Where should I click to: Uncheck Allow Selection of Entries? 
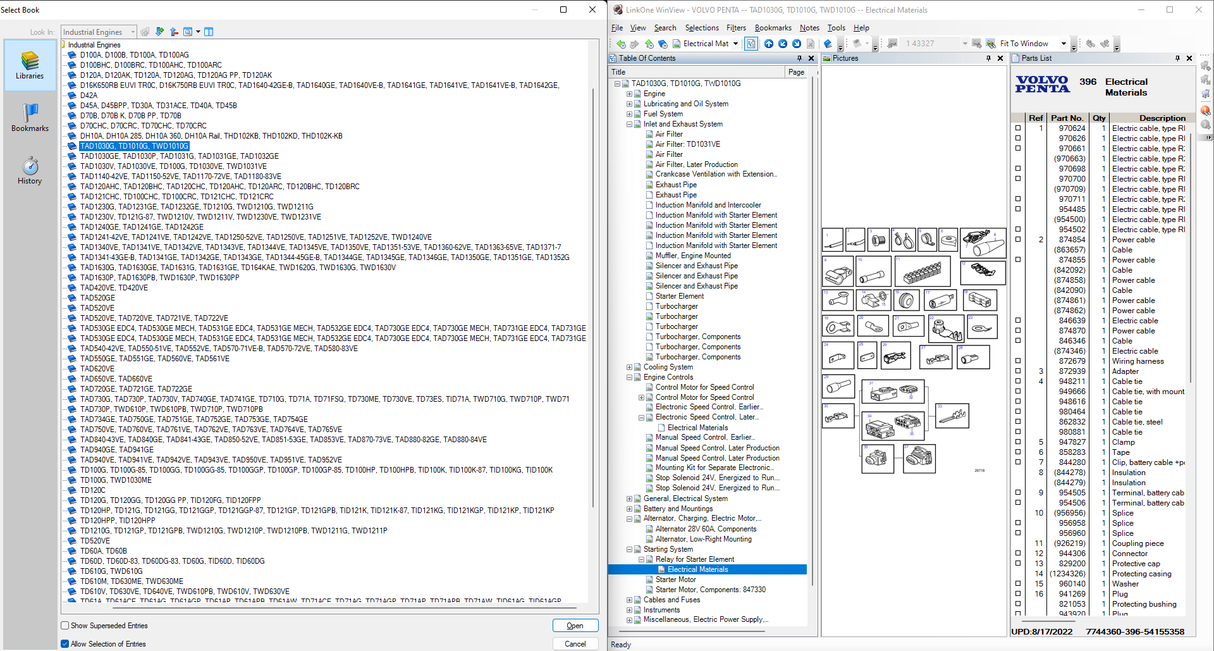pyautogui.click(x=66, y=644)
